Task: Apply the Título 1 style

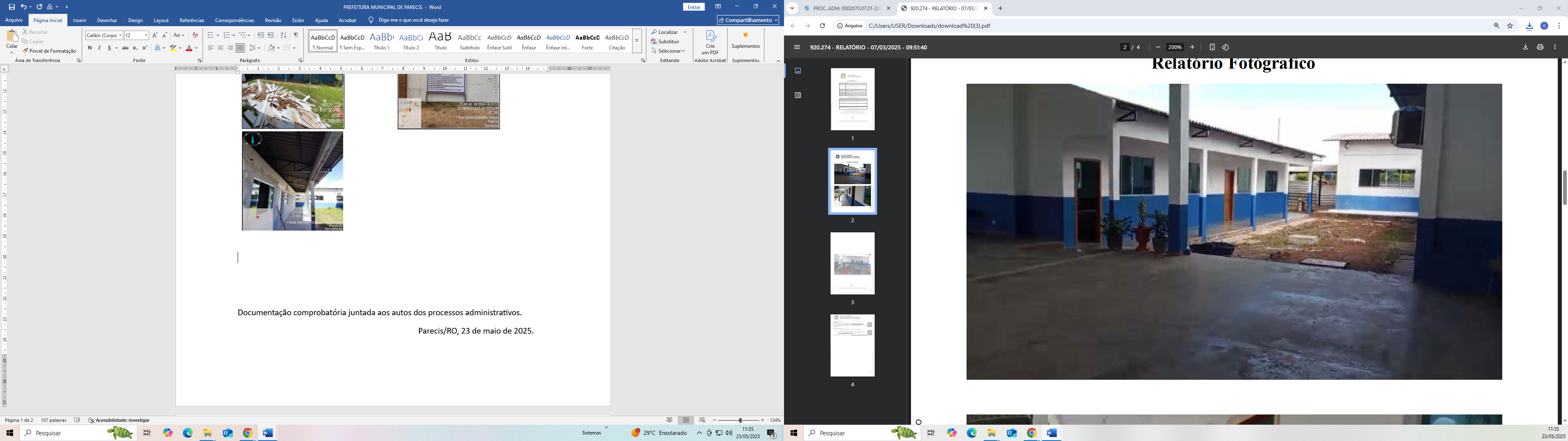Action: [x=382, y=41]
